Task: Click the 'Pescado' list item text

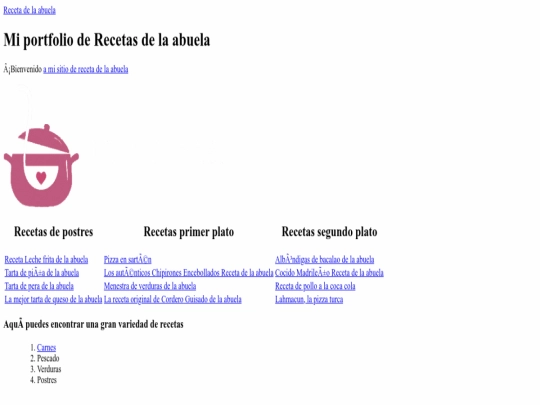Action: 48,359
